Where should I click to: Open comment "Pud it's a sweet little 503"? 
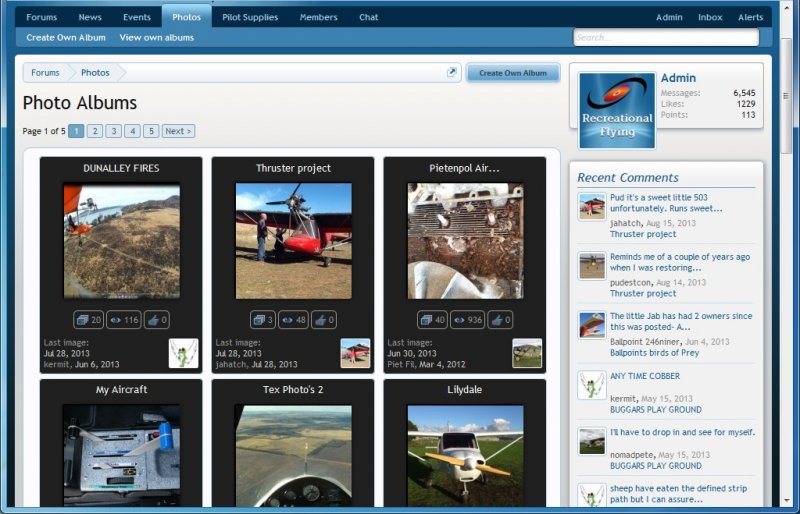pyautogui.click(x=666, y=203)
